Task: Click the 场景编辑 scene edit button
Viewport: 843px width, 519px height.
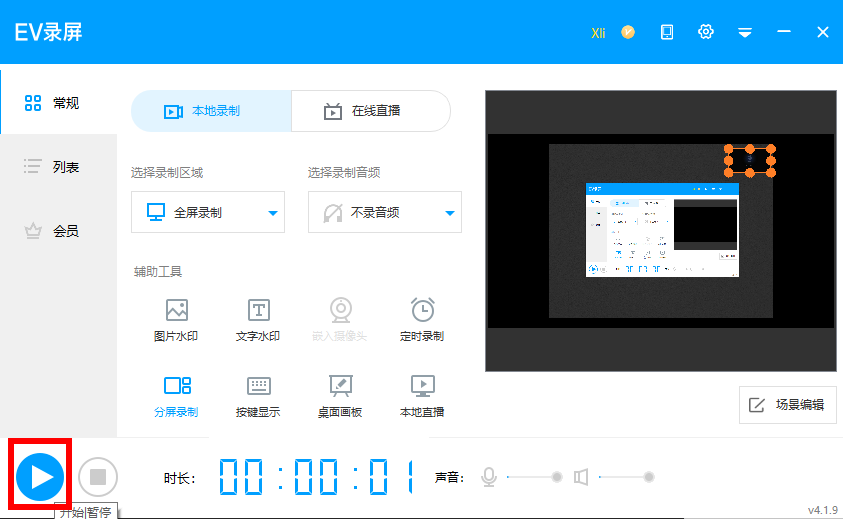Action: tap(788, 405)
